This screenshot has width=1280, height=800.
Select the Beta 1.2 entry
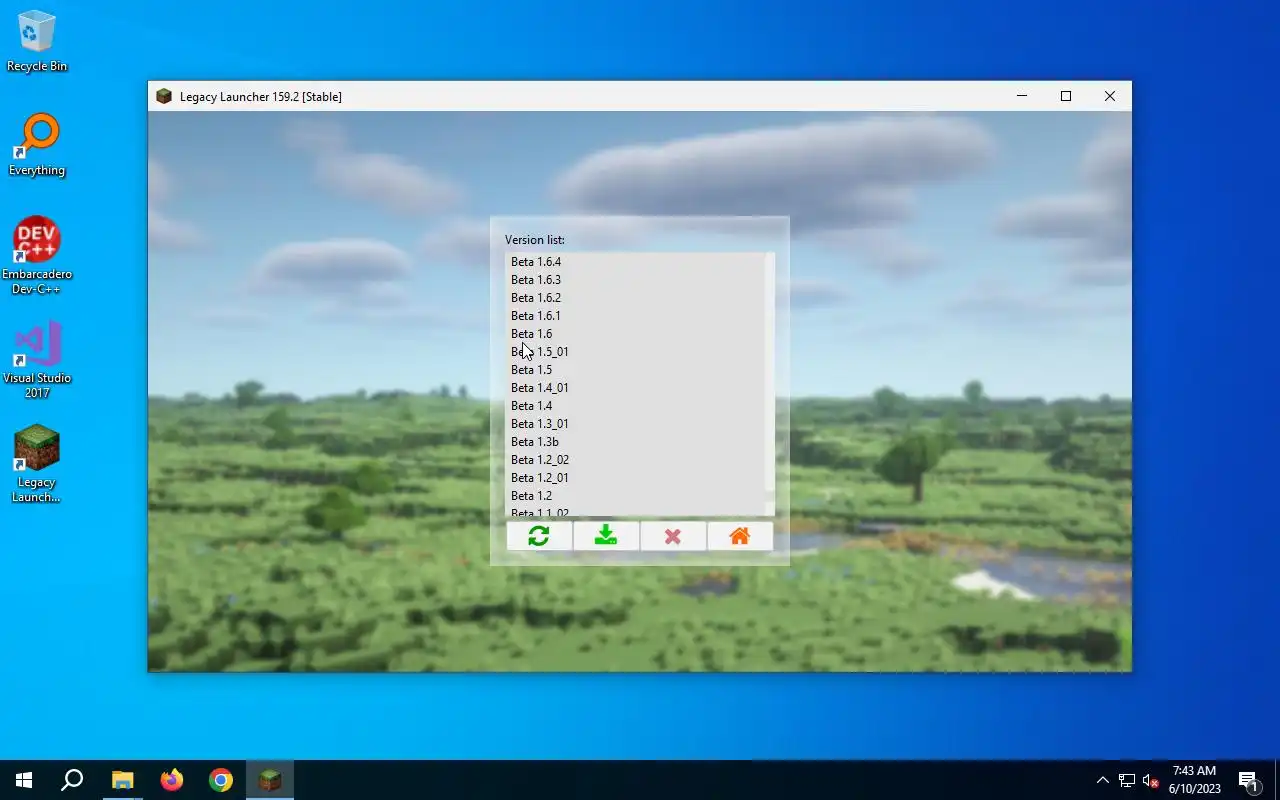[636, 496]
